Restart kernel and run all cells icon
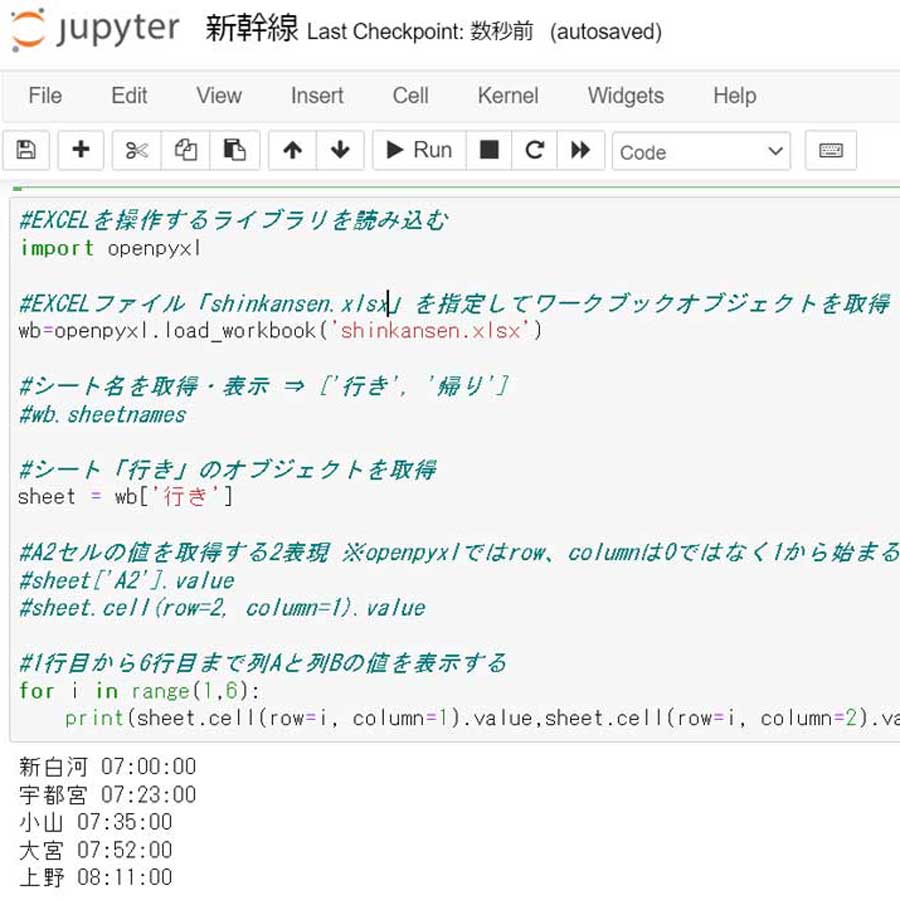The height and width of the screenshot is (900, 900). click(x=581, y=150)
